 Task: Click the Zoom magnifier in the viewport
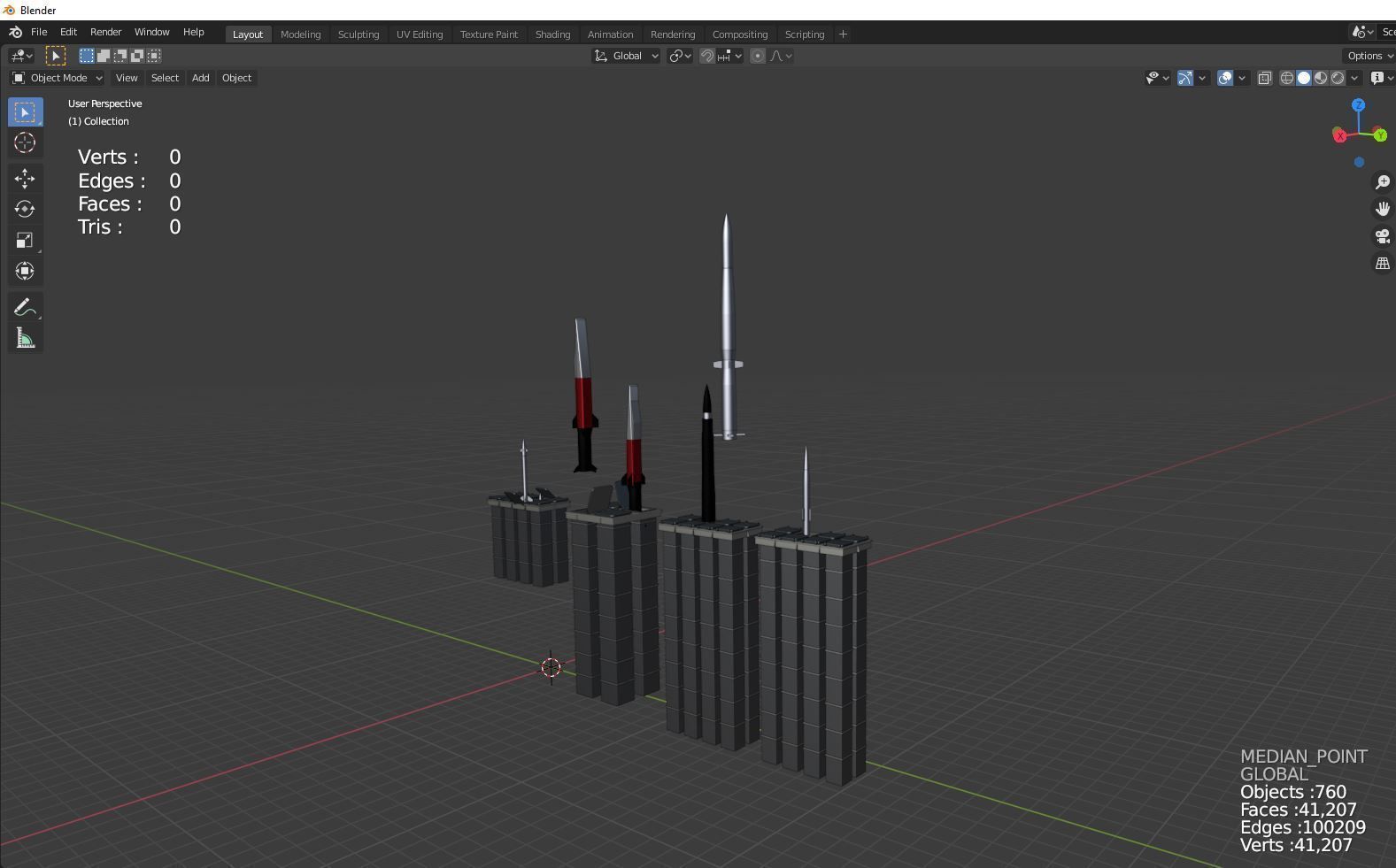[x=1382, y=182]
